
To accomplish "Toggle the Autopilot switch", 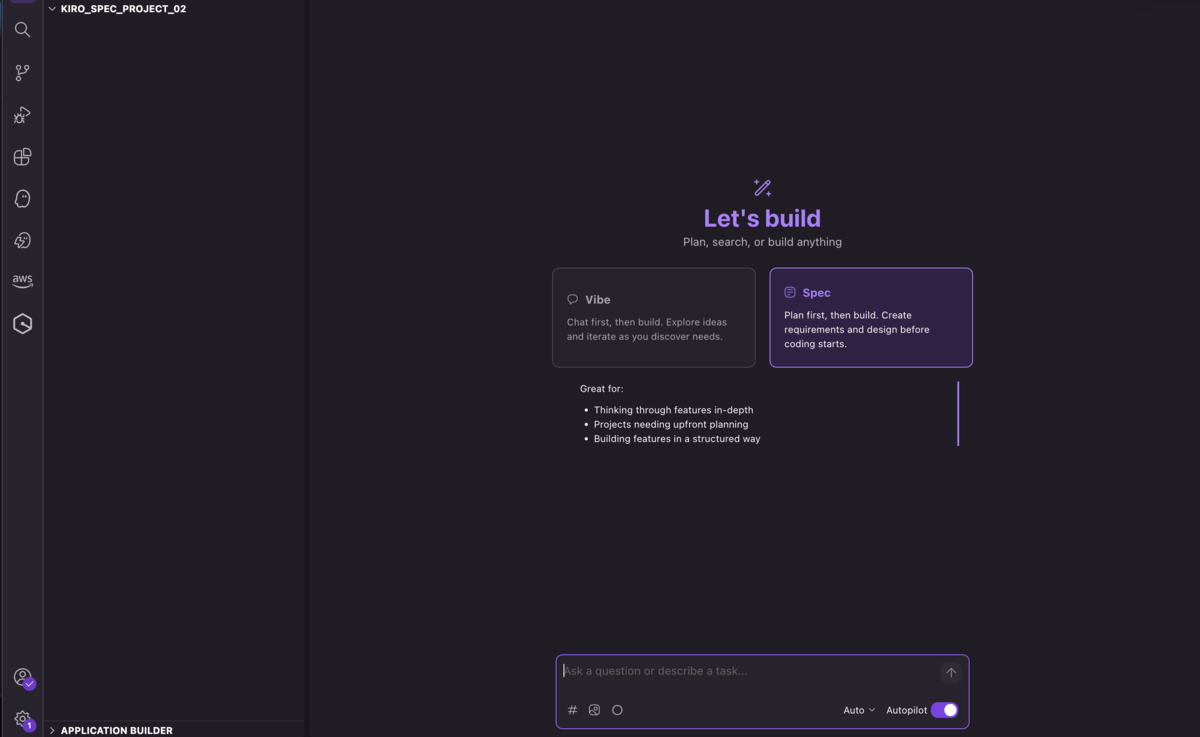I will [944, 710].
